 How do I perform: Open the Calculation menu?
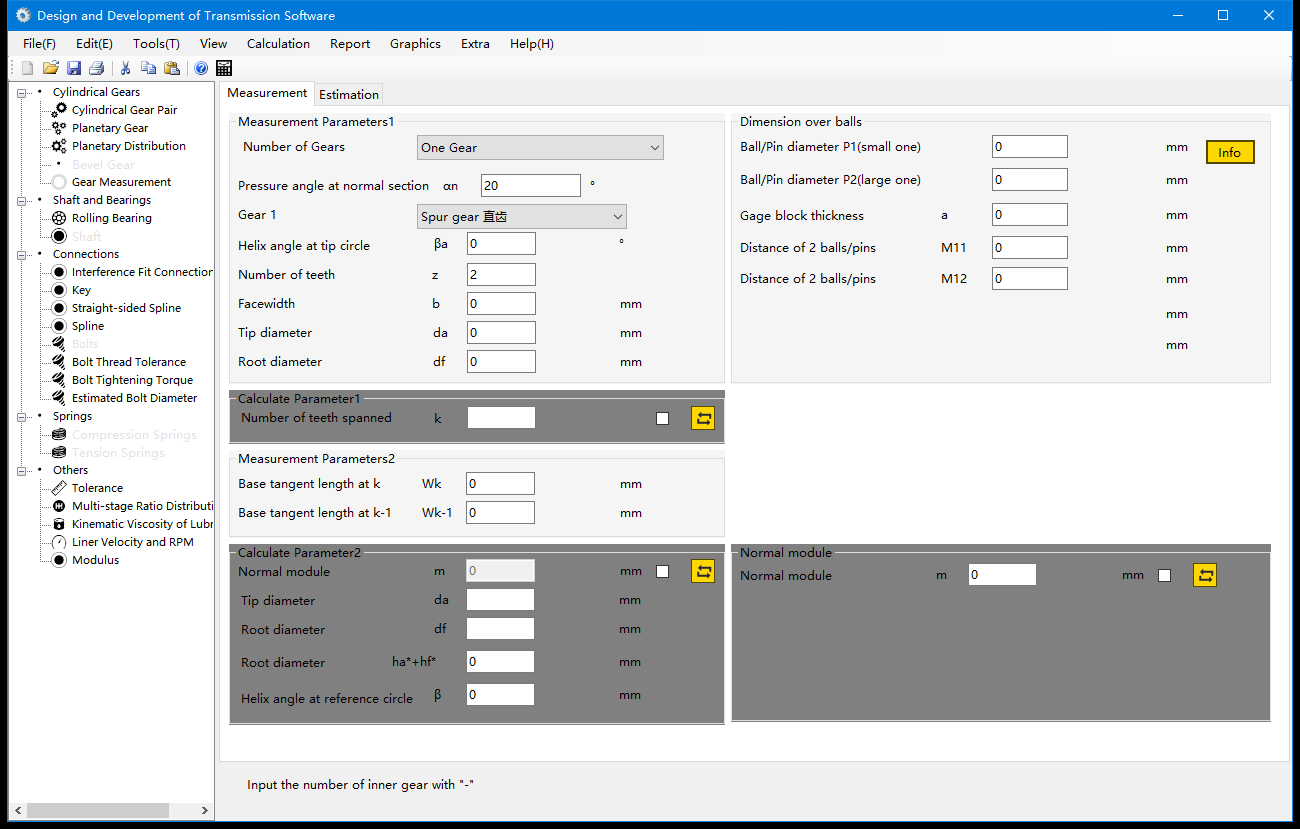(x=278, y=44)
